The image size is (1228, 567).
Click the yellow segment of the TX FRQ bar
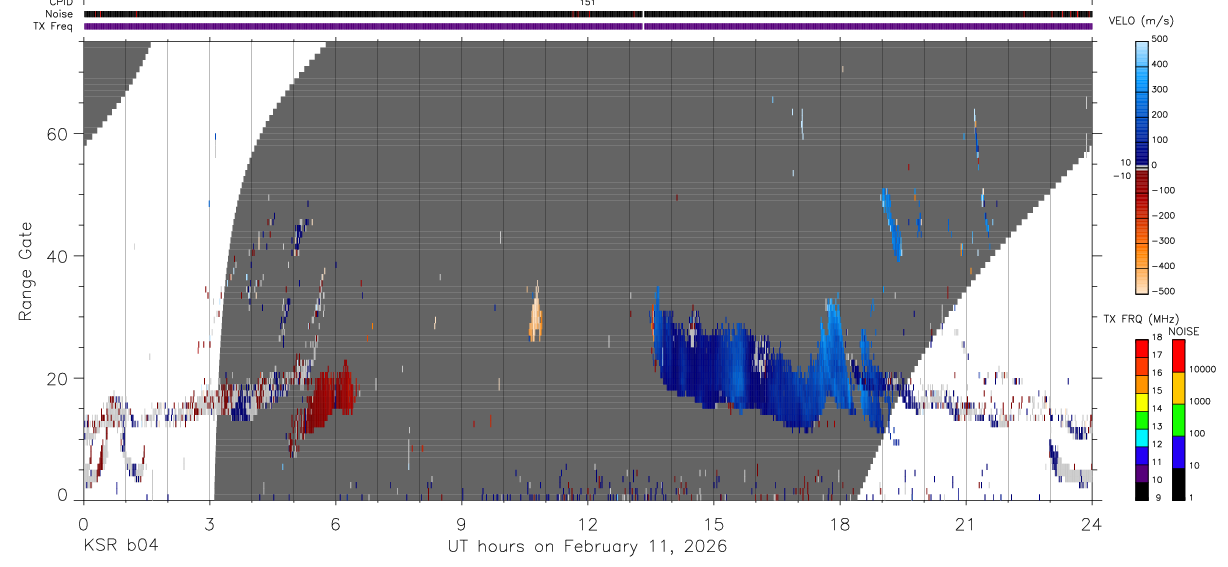coord(1143,404)
